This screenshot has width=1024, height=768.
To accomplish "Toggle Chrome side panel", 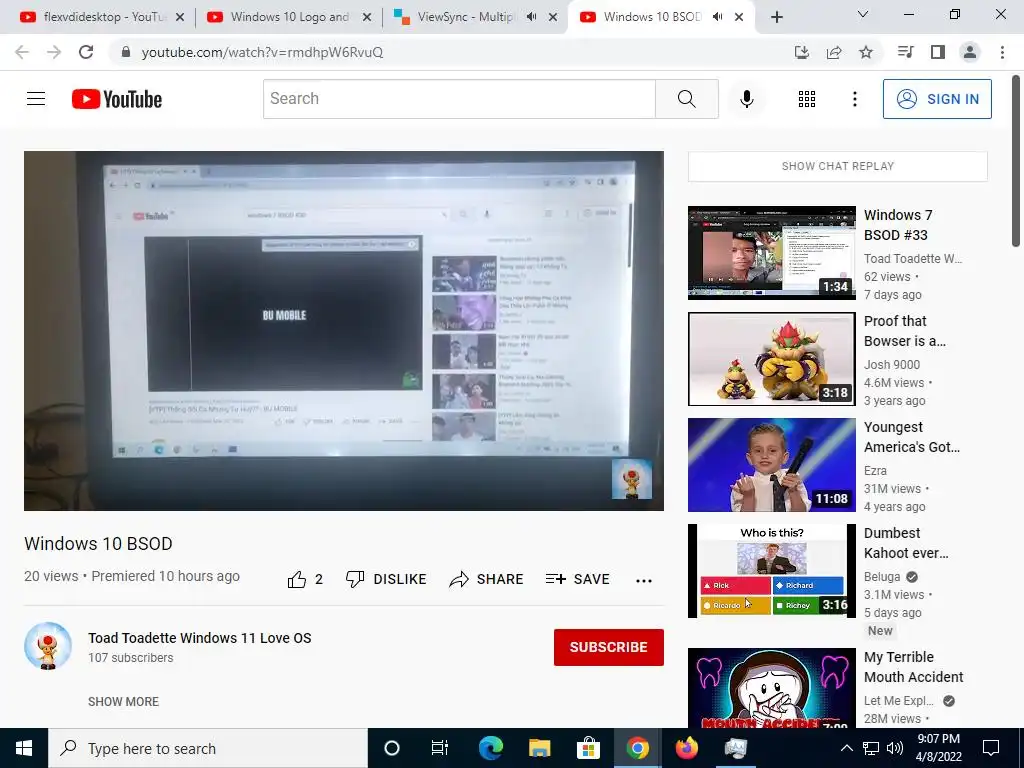I will (x=938, y=52).
